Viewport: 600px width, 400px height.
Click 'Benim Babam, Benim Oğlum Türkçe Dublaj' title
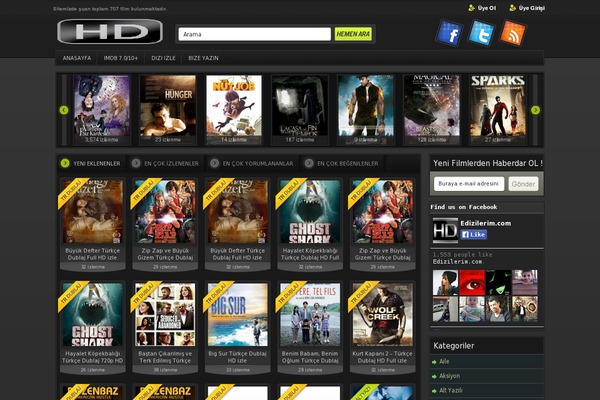coord(310,357)
